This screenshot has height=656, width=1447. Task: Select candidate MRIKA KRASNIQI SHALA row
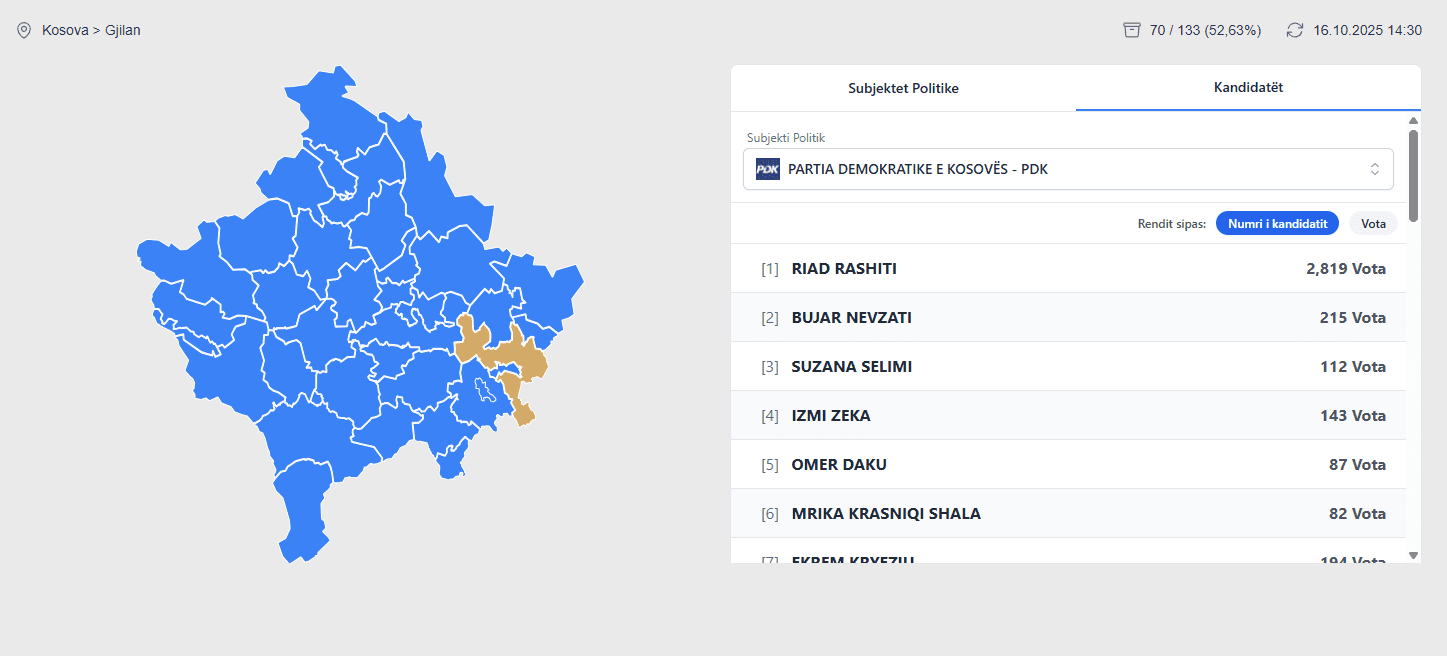tap(1068, 514)
